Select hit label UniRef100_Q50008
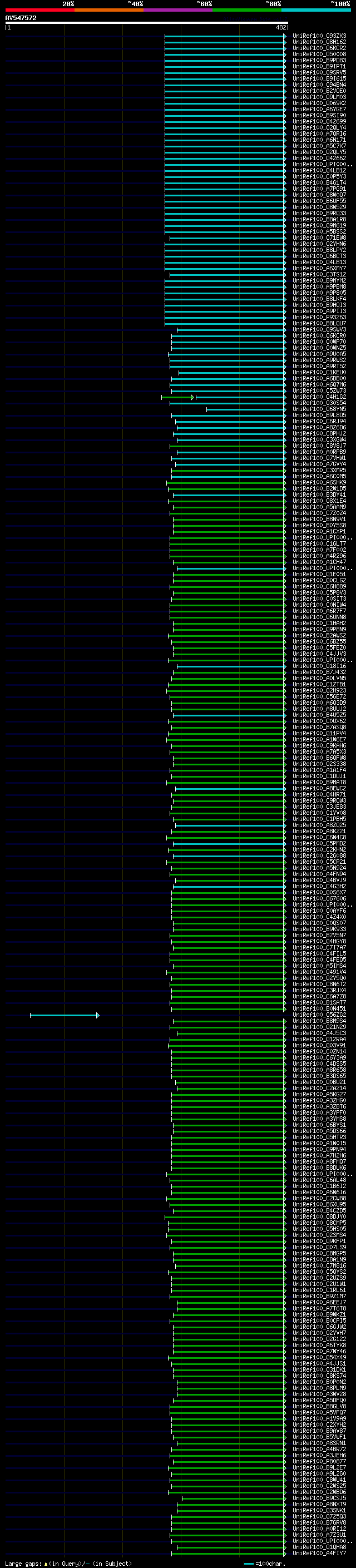 [319, 54]
